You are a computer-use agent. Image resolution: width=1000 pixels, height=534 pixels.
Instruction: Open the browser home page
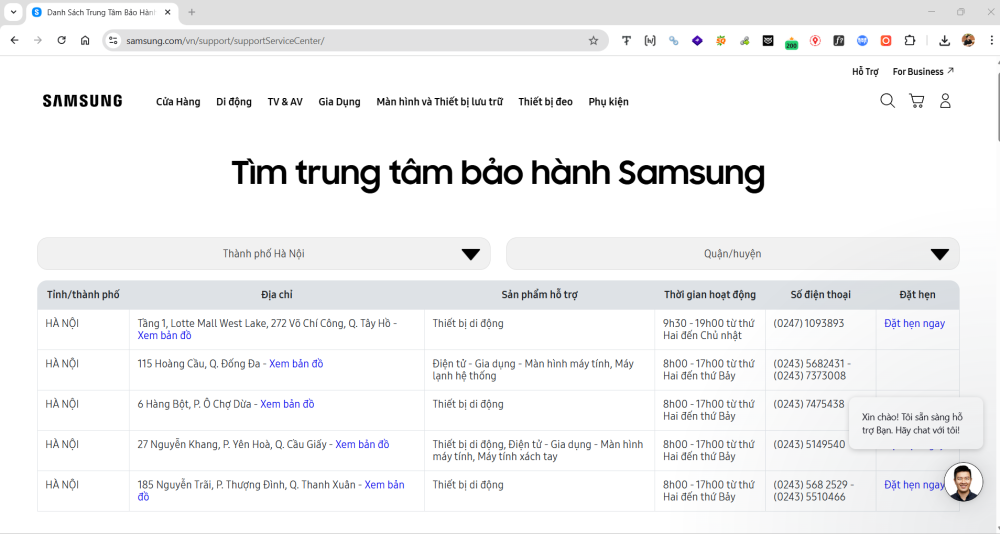click(85, 40)
